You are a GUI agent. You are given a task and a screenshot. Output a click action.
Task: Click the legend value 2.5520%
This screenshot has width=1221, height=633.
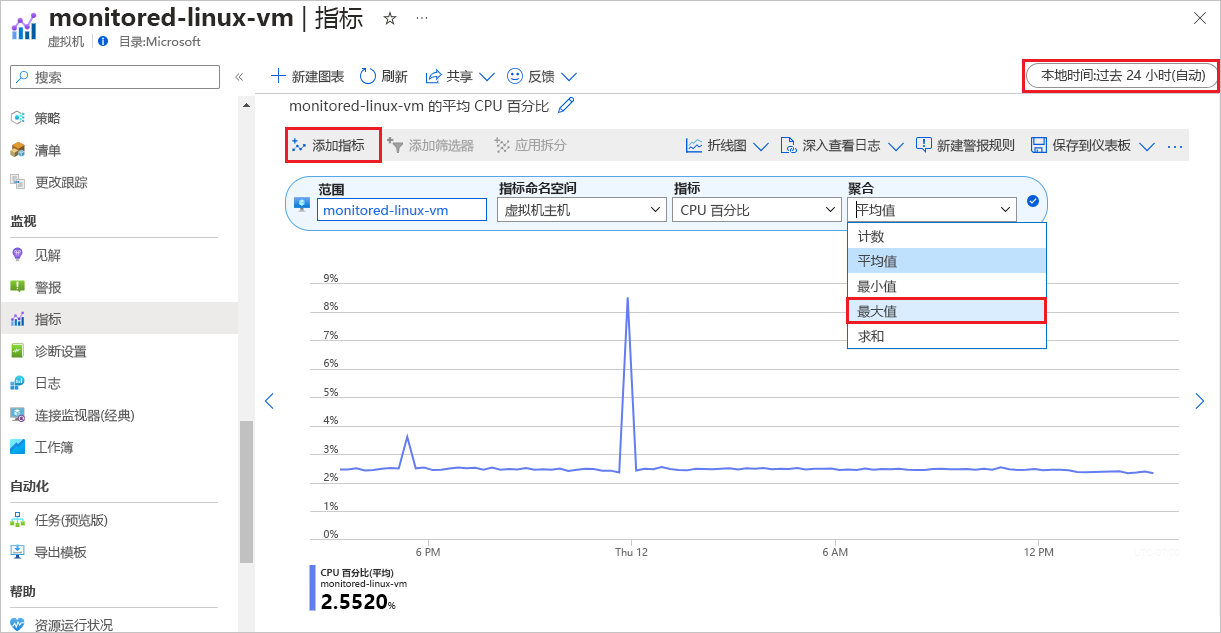[358, 601]
